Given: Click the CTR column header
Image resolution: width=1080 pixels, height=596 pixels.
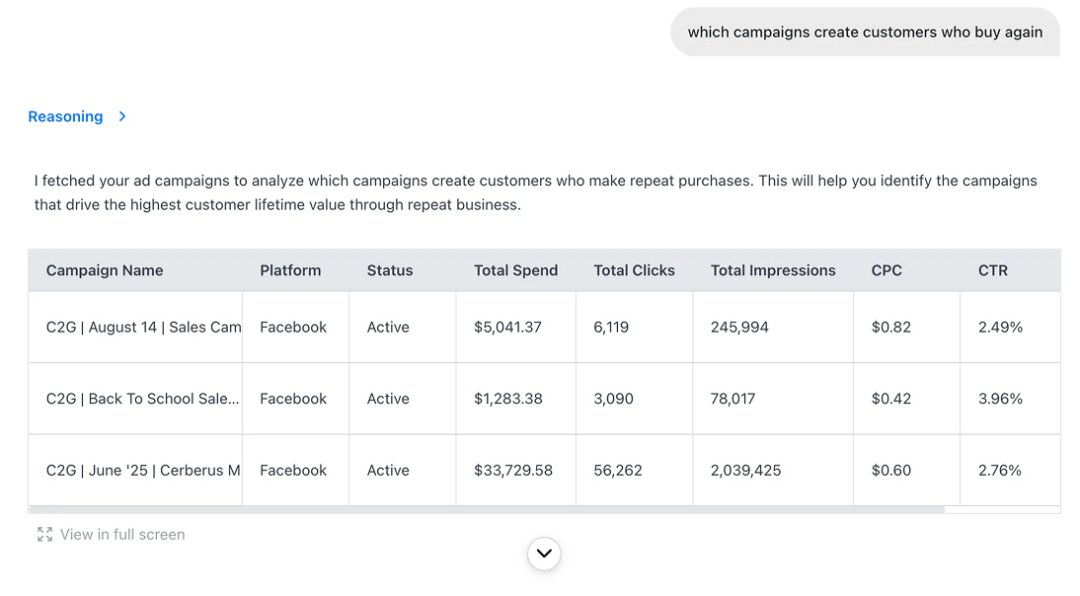Looking at the screenshot, I should (x=992, y=270).
